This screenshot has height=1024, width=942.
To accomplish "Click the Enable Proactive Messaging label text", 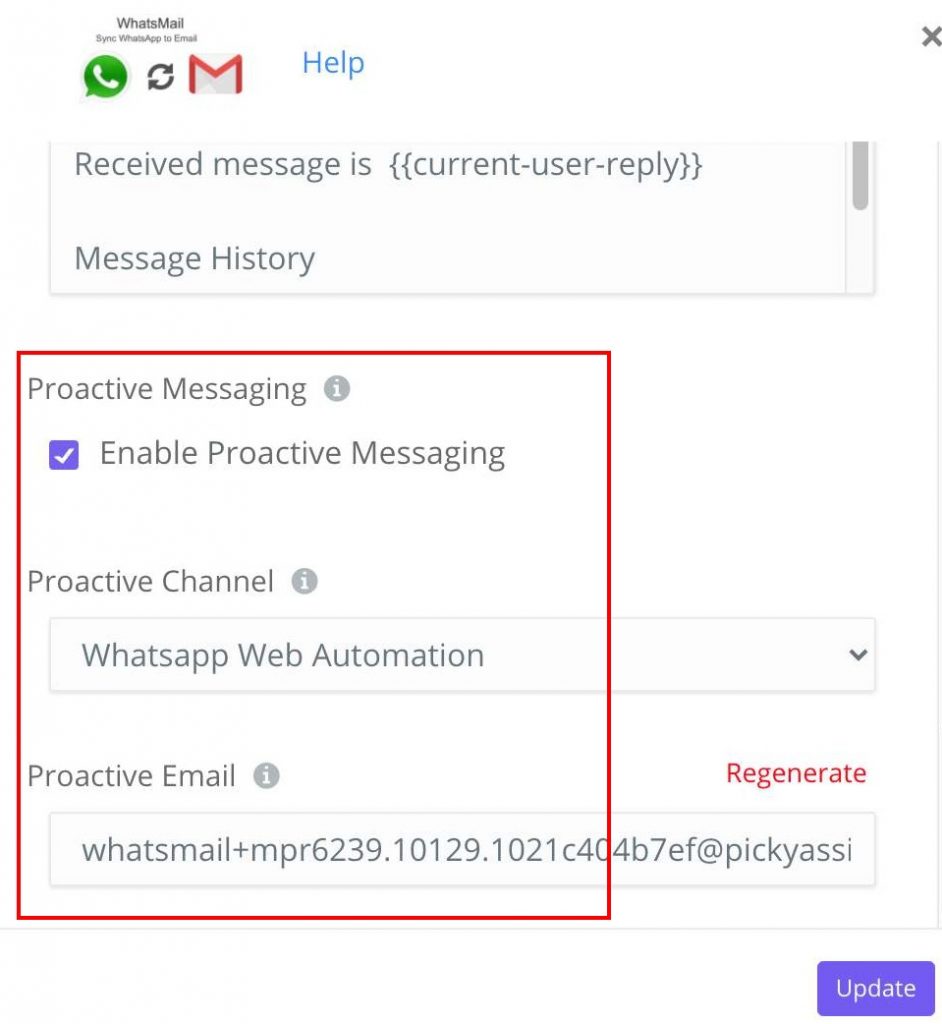I will click(x=302, y=453).
